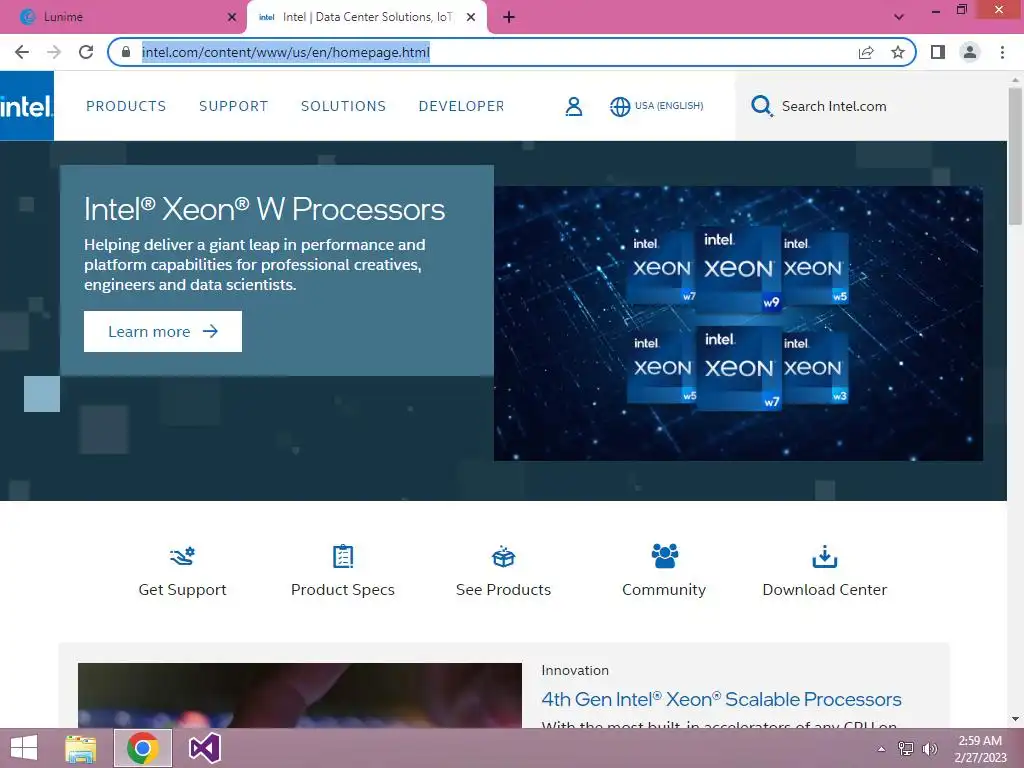The width and height of the screenshot is (1024, 768).
Task: Click the Xeon processors banner image
Action: coord(738,323)
